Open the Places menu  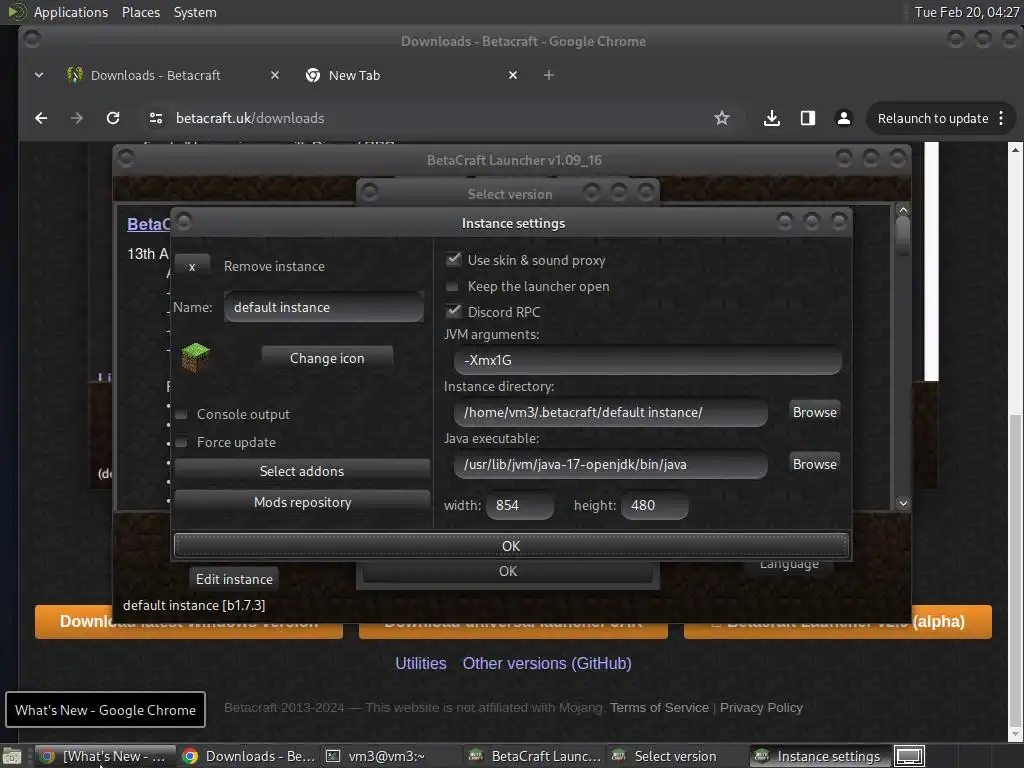(140, 12)
